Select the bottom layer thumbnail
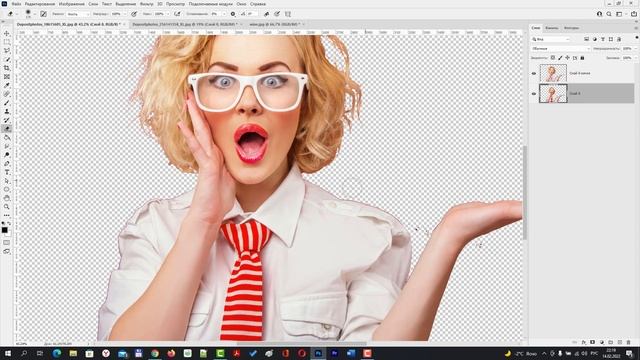The width and height of the screenshot is (640, 360). tap(553, 93)
